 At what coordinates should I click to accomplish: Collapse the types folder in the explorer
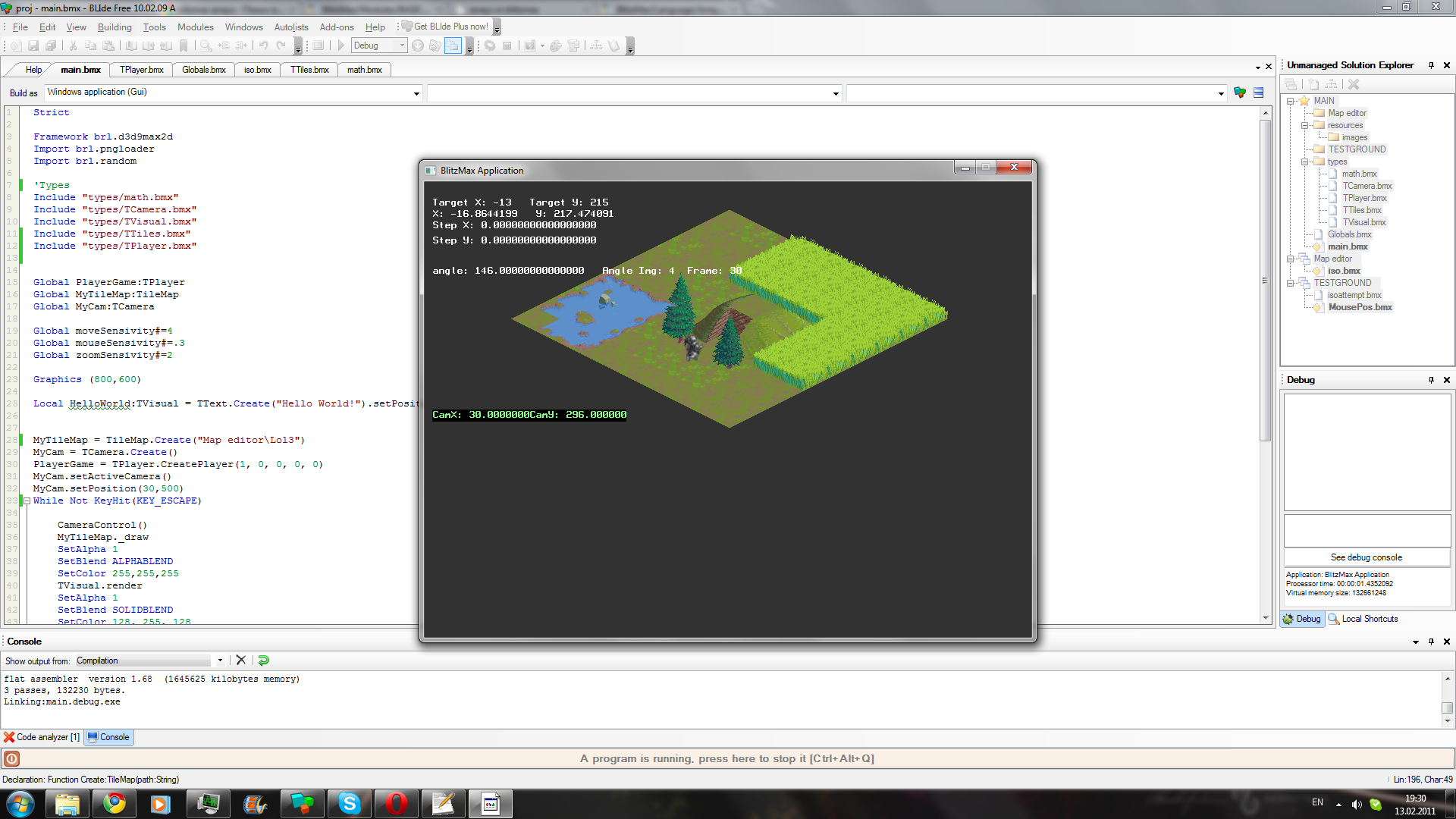point(1304,162)
